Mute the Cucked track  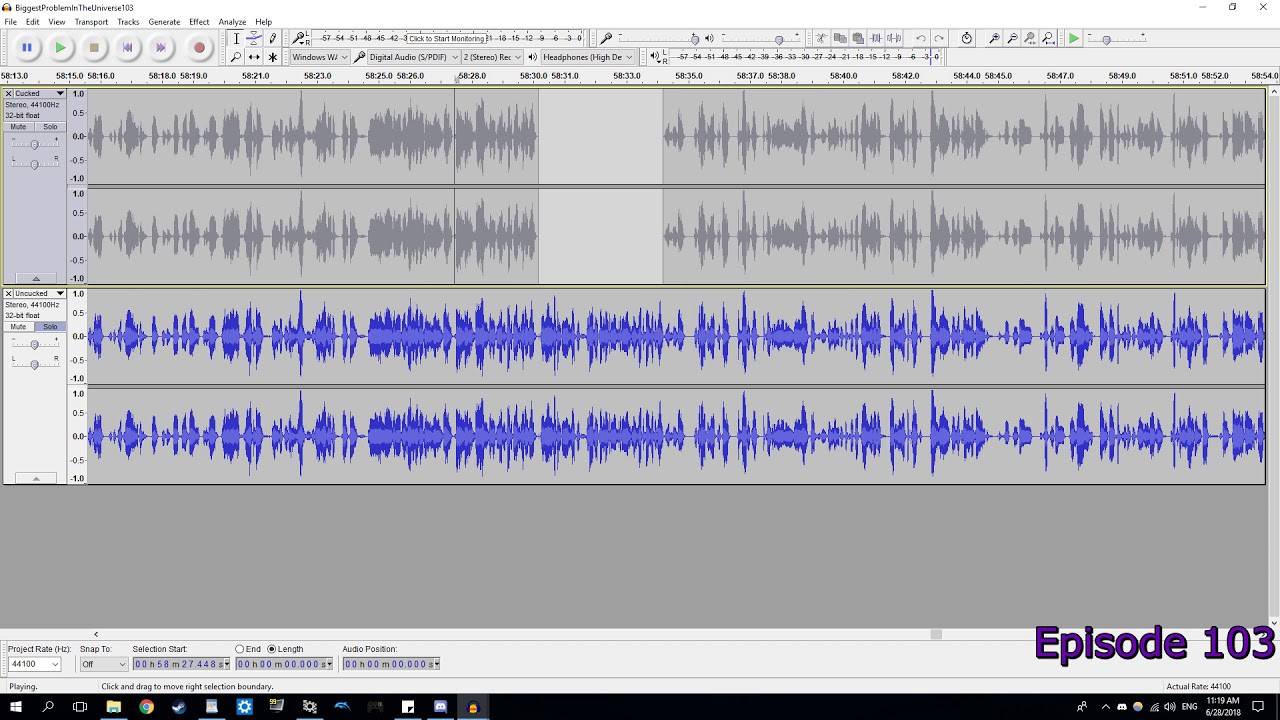pyautogui.click(x=18, y=127)
